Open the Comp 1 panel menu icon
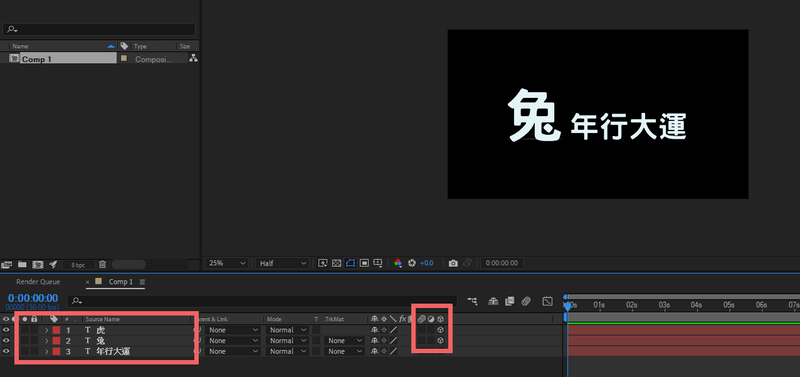The image size is (800, 377). click(142, 282)
